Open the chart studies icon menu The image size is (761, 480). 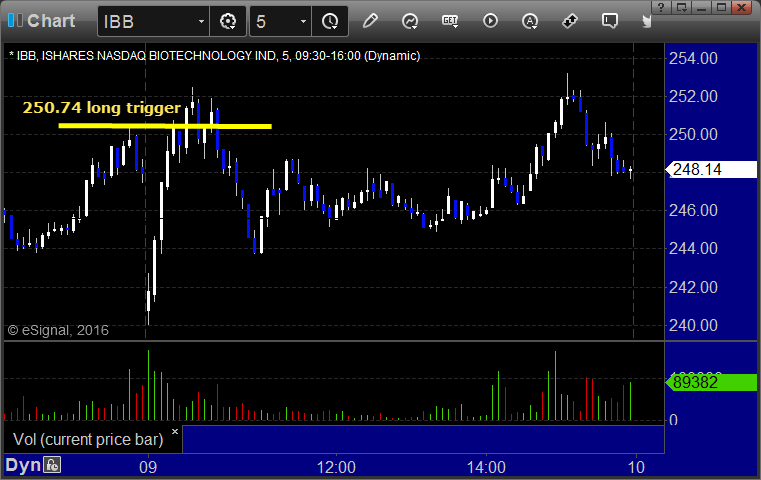click(x=410, y=21)
